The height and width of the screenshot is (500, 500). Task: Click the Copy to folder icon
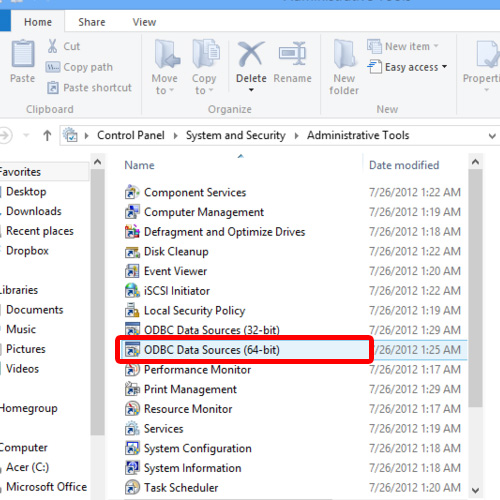tap(206, 54)
